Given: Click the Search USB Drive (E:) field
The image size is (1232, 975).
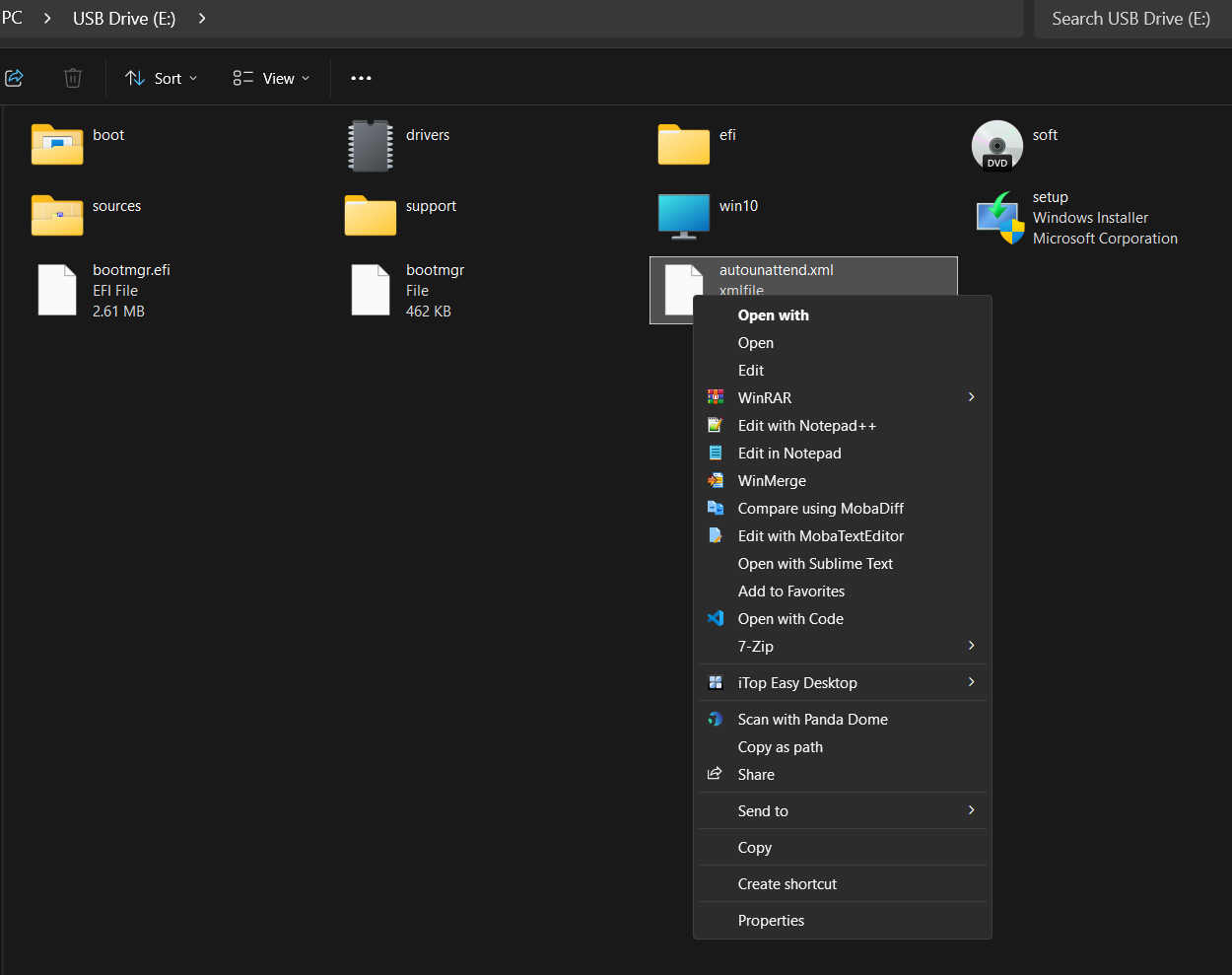Looking at the screenshot, I should 1131,19.
